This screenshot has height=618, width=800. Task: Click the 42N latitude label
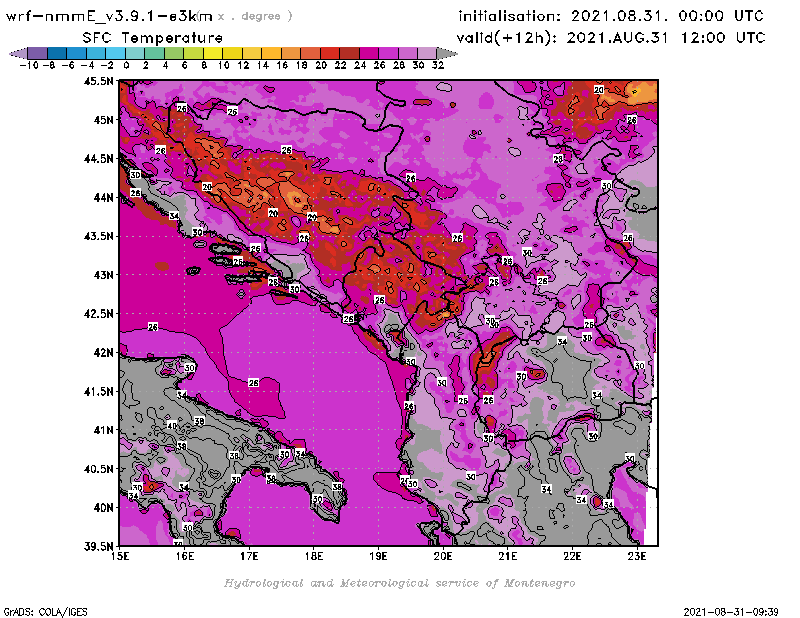click(x=104, y=353)
